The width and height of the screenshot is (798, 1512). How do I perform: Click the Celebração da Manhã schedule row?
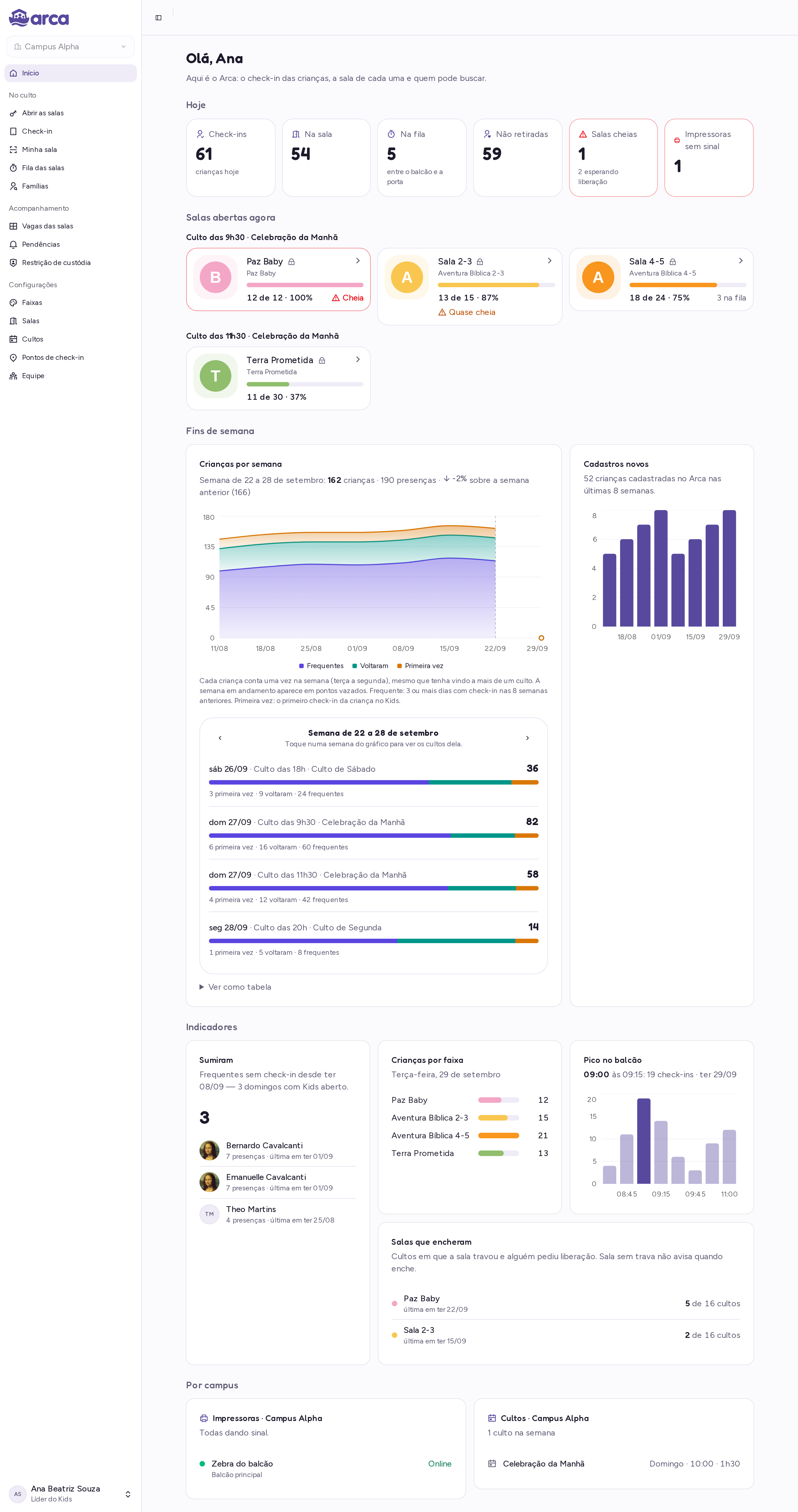pos(614,1464)
